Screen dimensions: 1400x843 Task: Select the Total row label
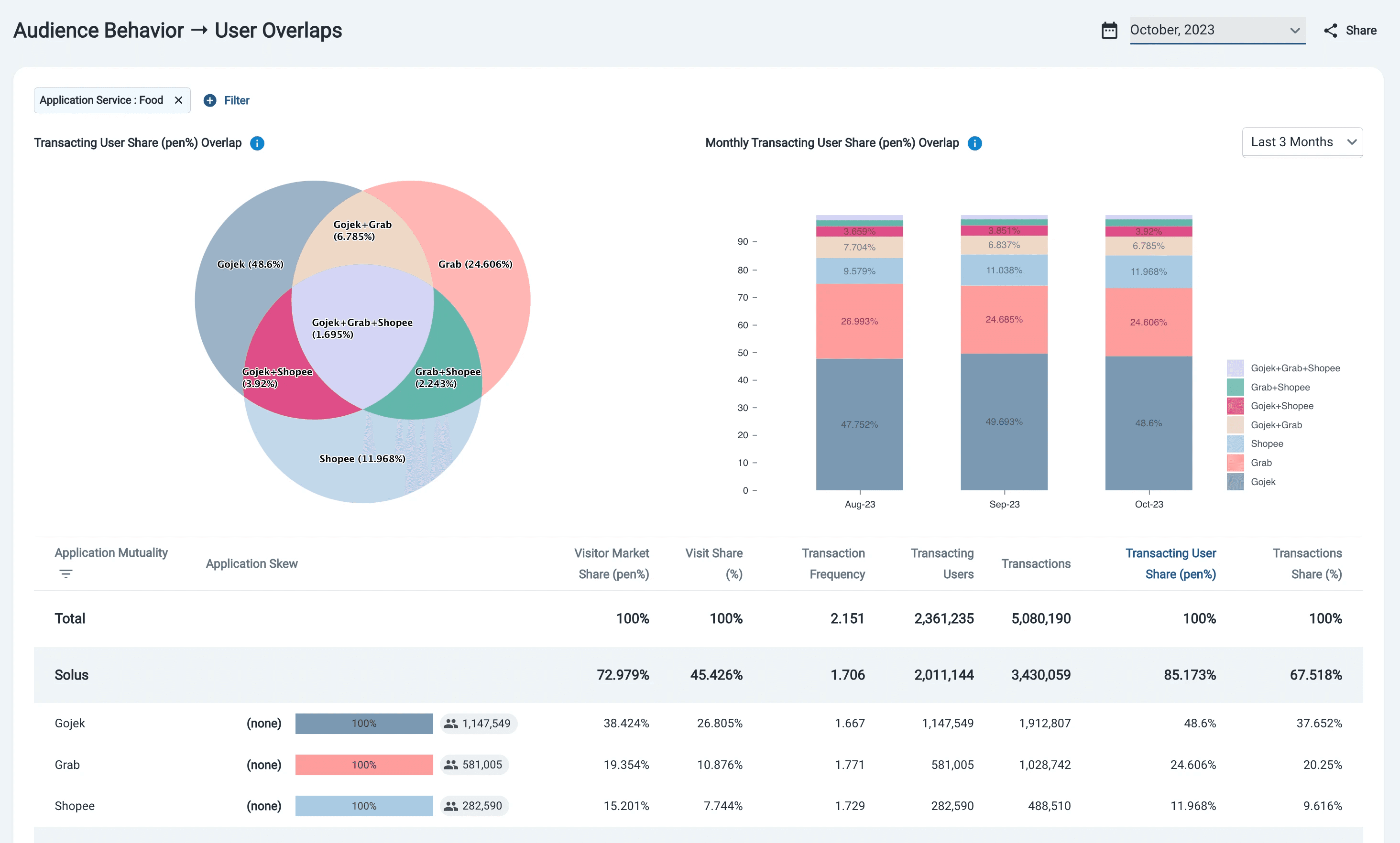[x=70, y=618]
